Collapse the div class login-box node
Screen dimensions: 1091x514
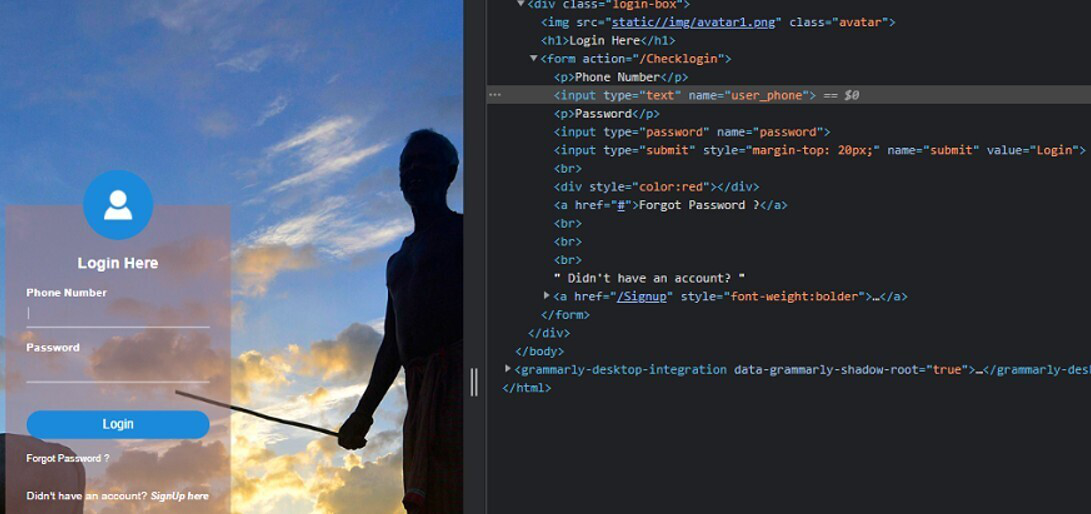pyautogui.click(x=521, y=4)
